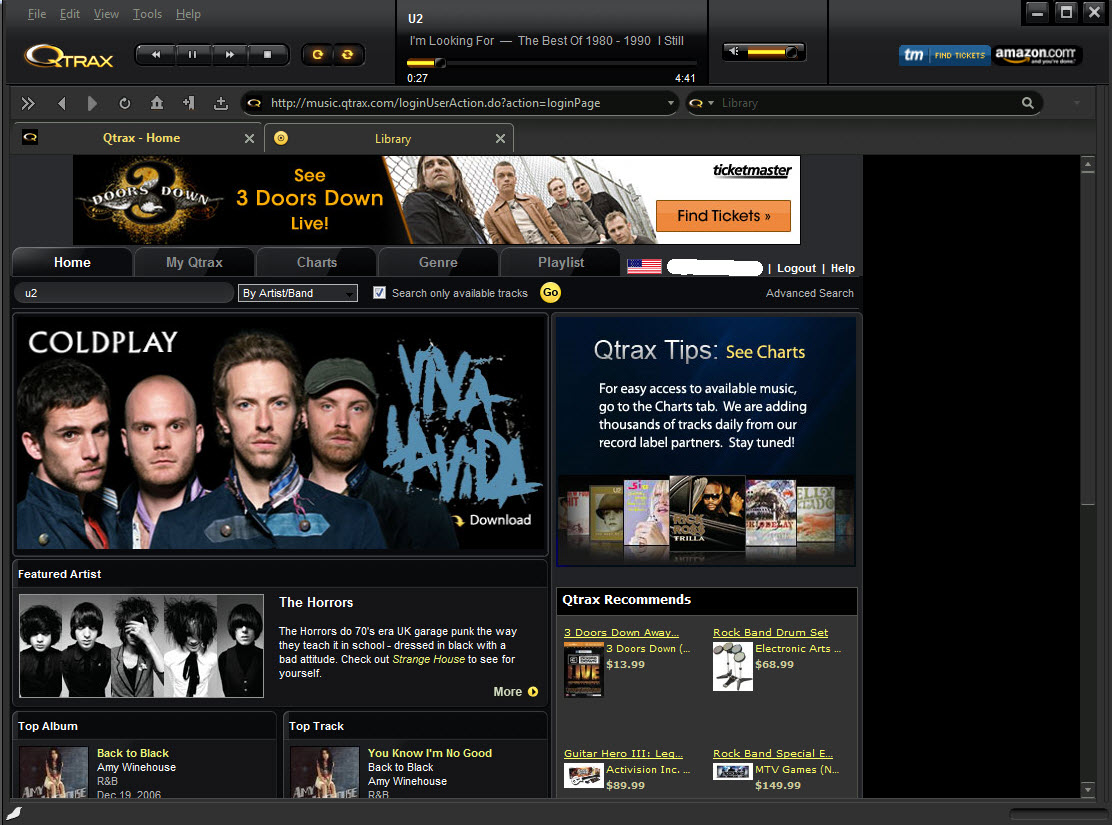Open the Back to Black top album link
This screenshot has height=825, width=1112.
pos(133,753)
